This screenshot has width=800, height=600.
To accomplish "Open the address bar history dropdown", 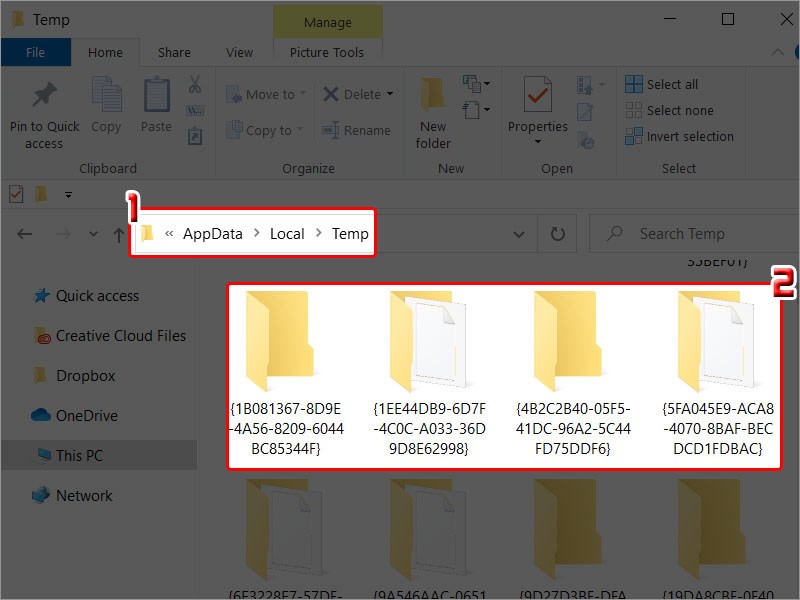I will click(x=519, y=233).
